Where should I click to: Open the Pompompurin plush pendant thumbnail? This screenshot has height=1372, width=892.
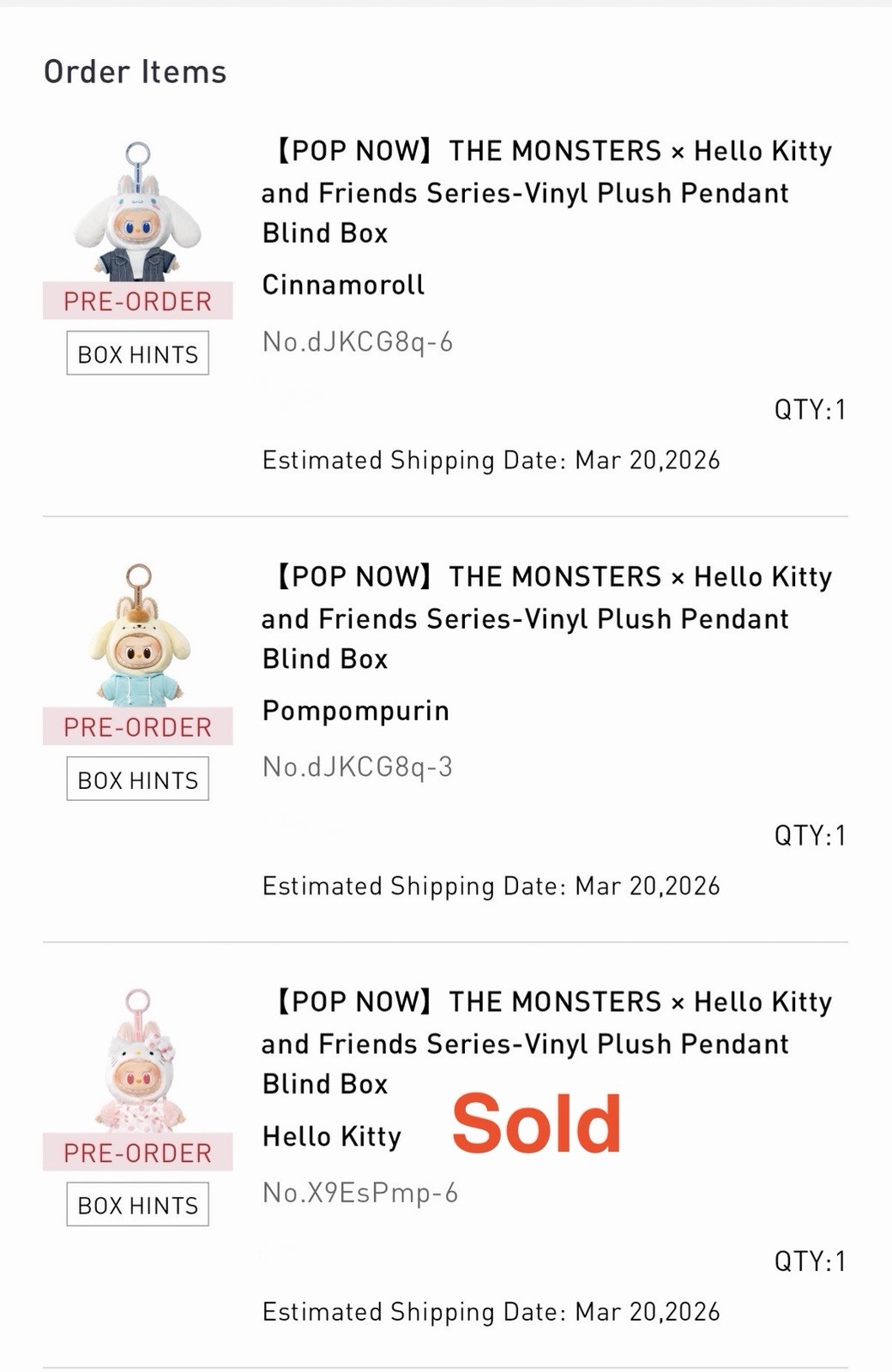click(137, 638)
